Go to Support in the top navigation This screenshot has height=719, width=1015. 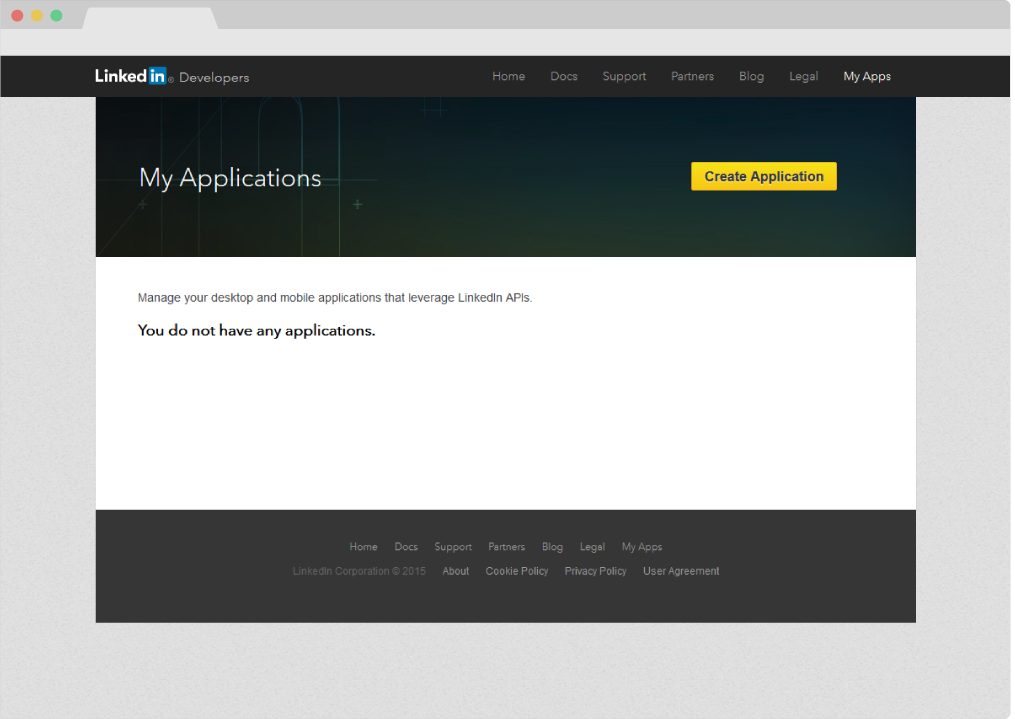[624, 77]
